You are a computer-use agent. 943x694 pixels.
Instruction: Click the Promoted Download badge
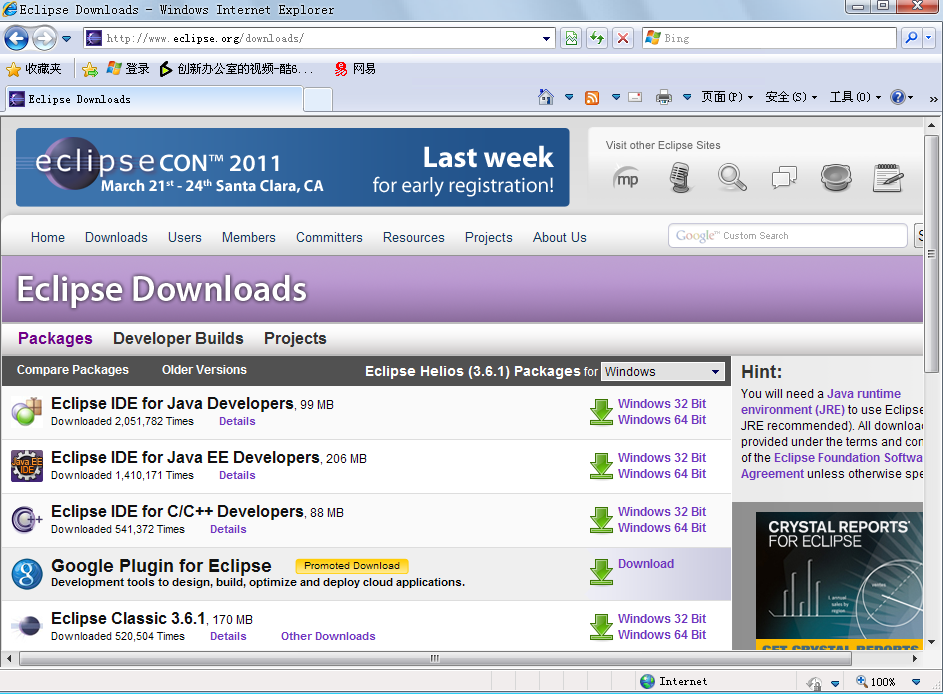click(352, 566)
